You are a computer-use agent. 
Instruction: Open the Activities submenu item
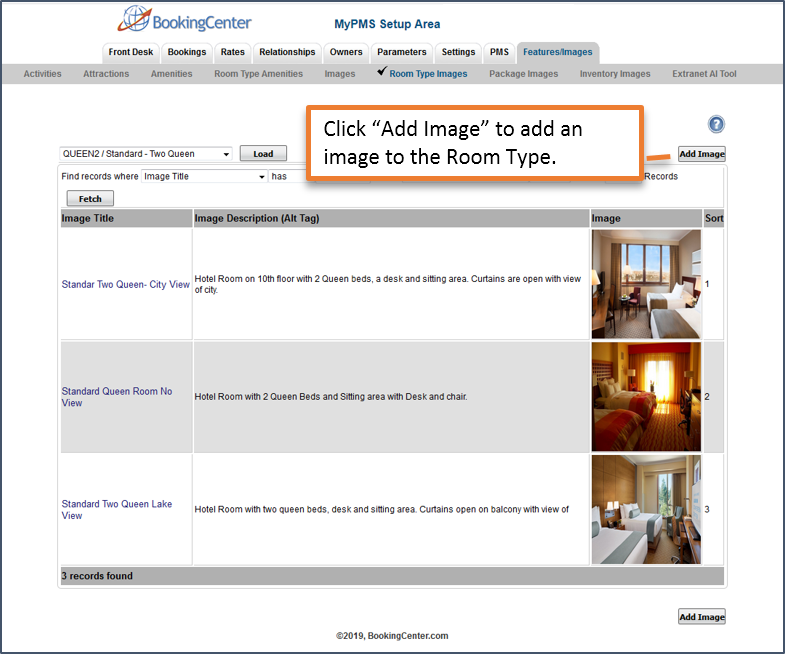43,74
